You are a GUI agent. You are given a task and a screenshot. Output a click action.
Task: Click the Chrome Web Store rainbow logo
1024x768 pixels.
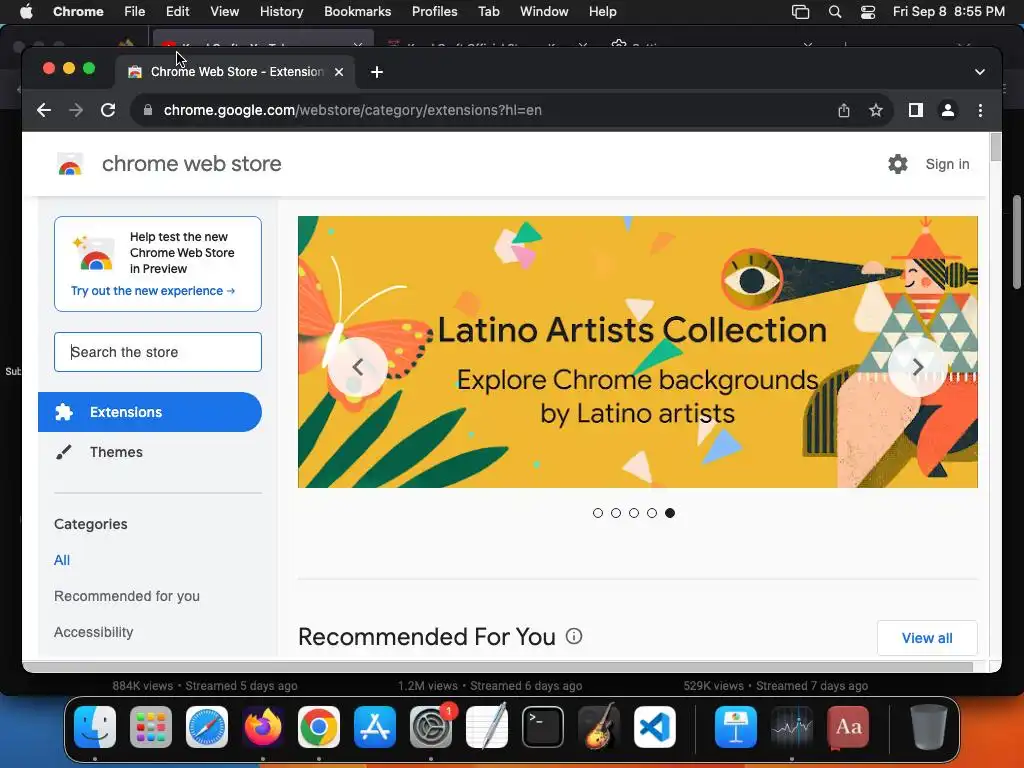(x=70, y=164)
